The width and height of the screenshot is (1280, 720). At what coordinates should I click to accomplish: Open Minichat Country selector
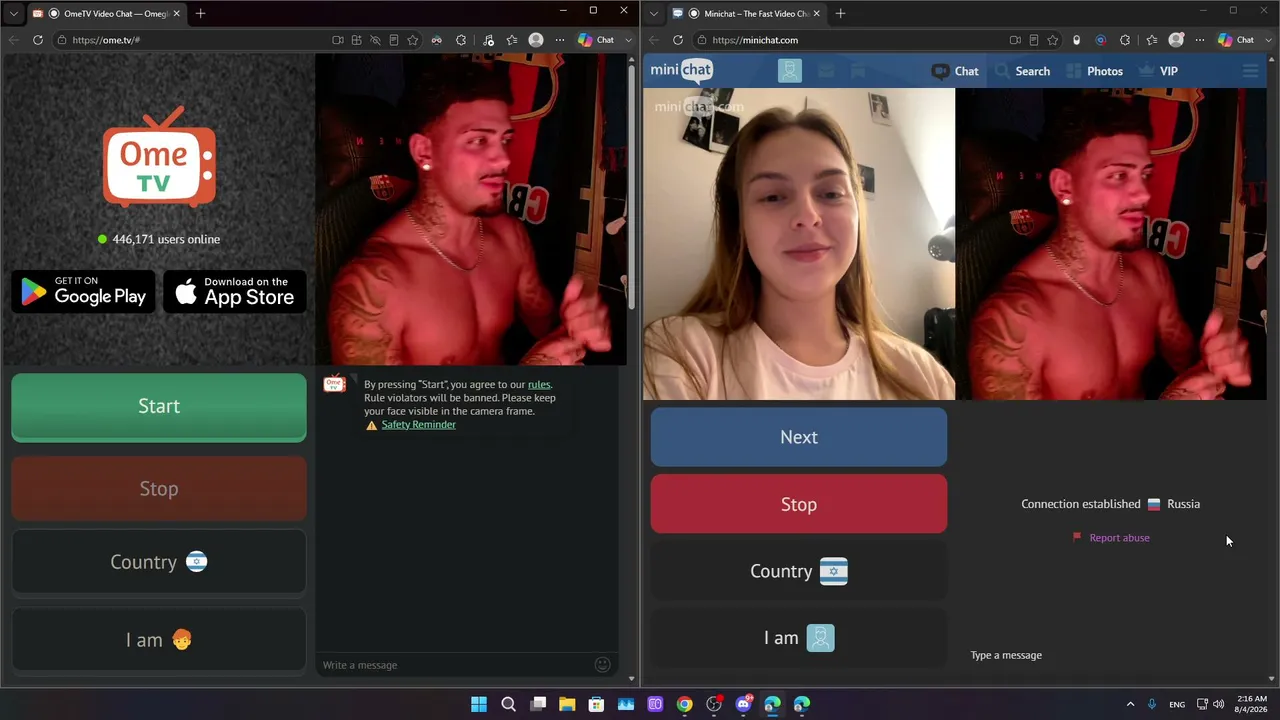[799, 571]
